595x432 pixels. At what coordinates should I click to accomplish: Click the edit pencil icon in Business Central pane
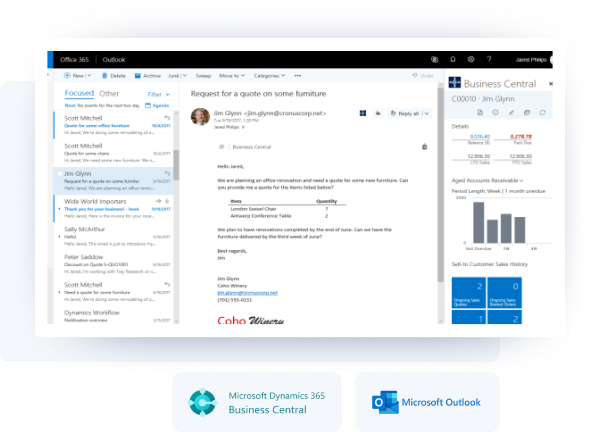[511, 112]
